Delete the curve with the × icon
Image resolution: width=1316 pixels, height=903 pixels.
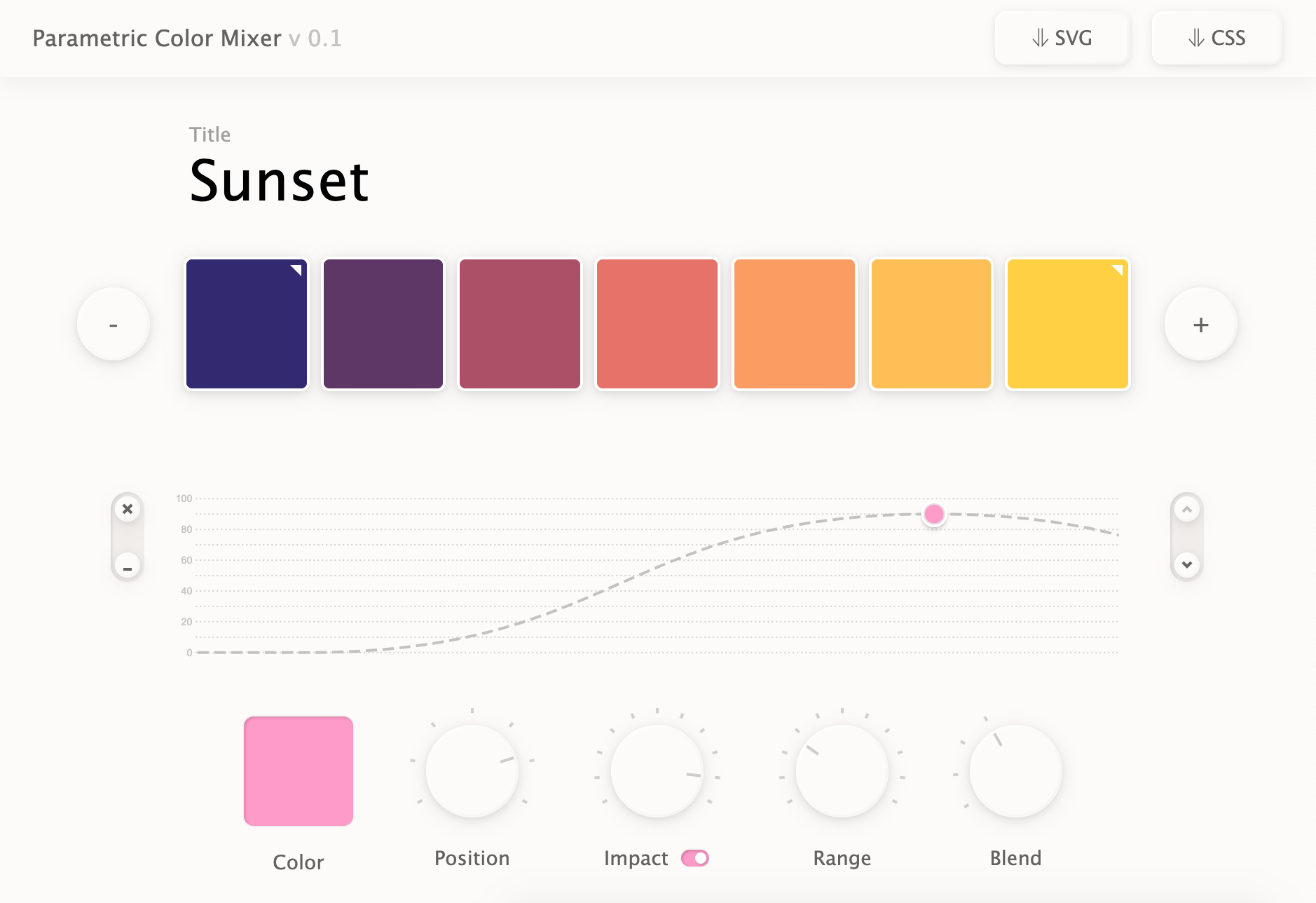[x=128, y=508]
